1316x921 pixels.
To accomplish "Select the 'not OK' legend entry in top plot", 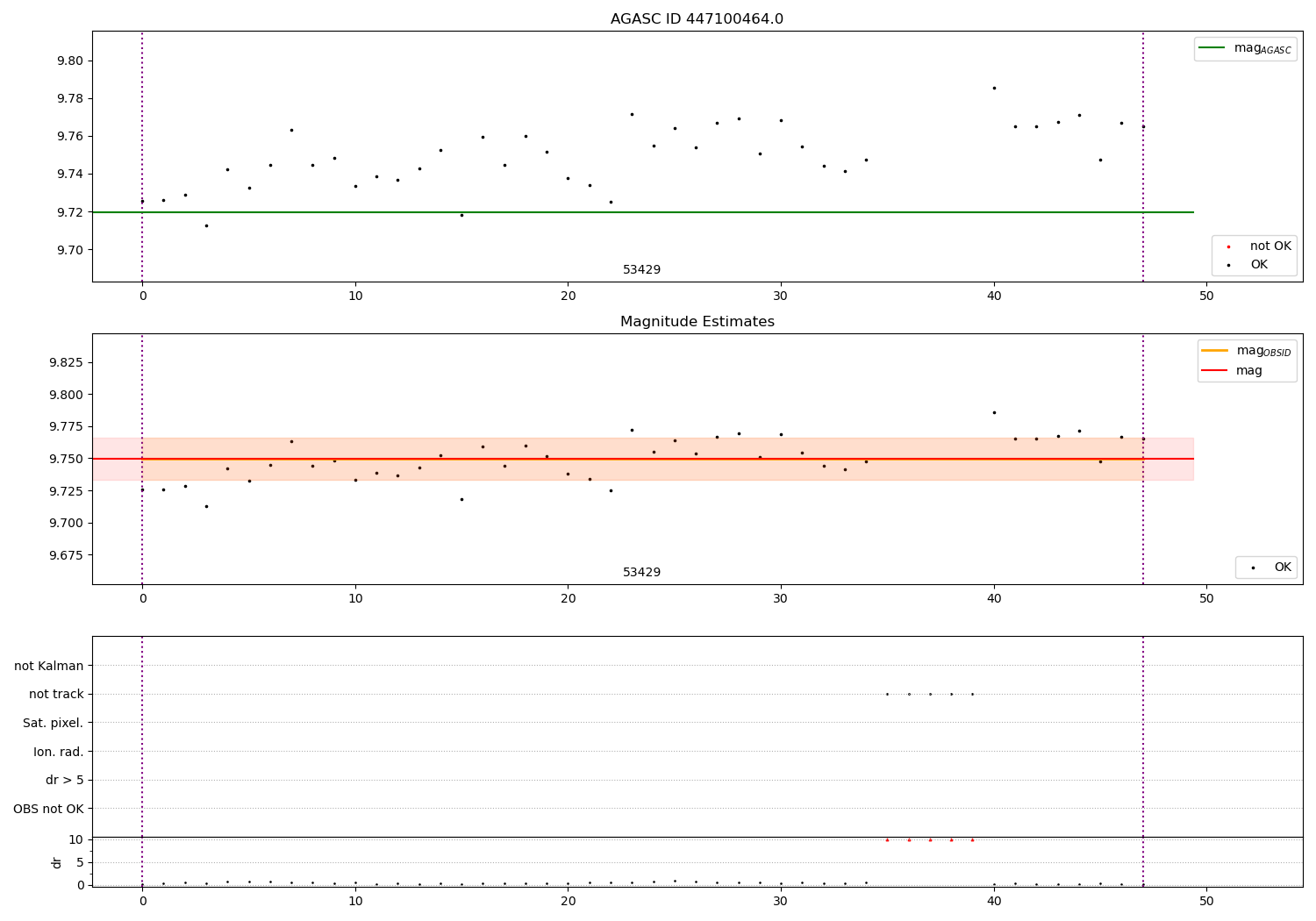I will tap(1270, 246).
